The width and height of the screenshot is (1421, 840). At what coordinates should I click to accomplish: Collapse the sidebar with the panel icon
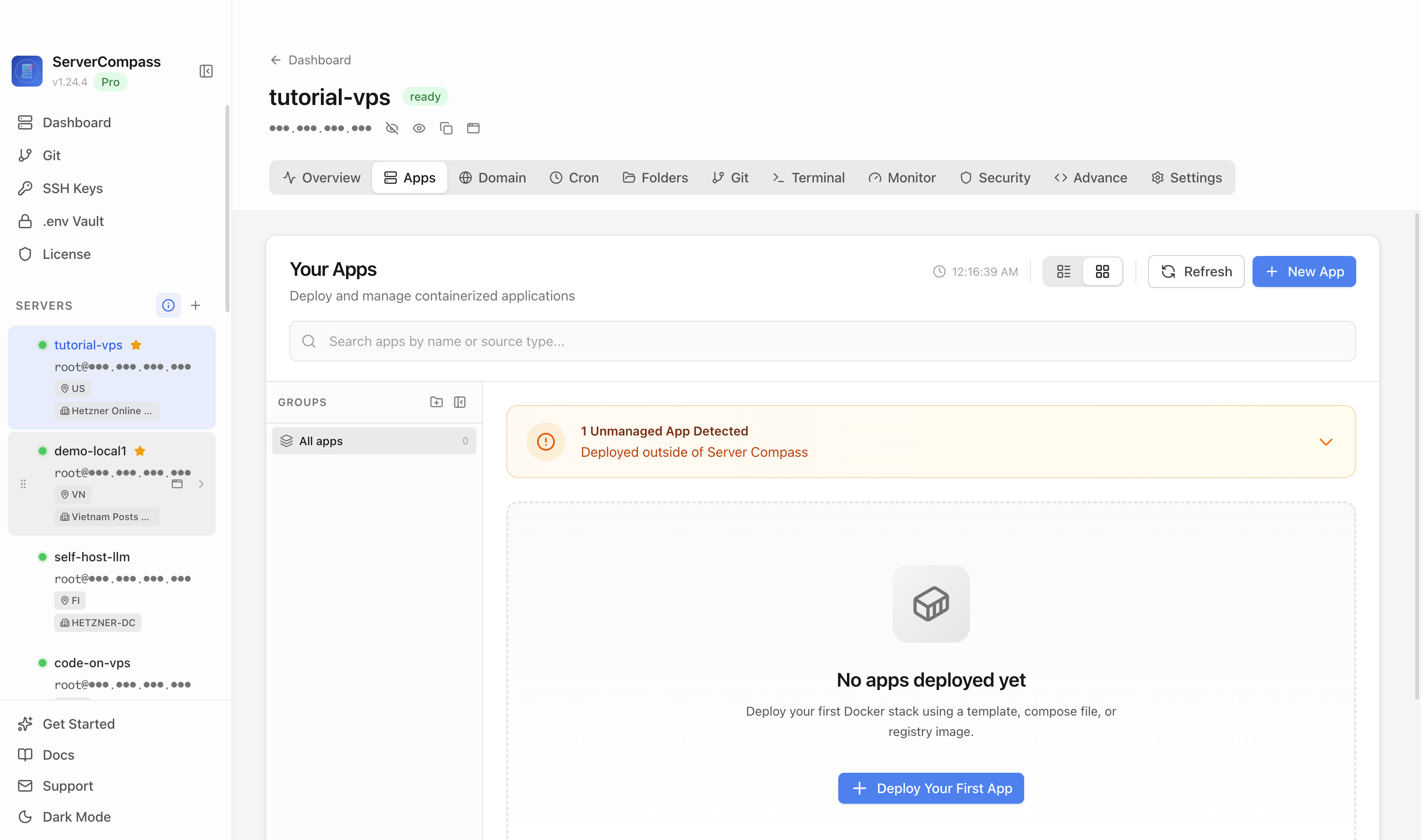tap(206, 71)
